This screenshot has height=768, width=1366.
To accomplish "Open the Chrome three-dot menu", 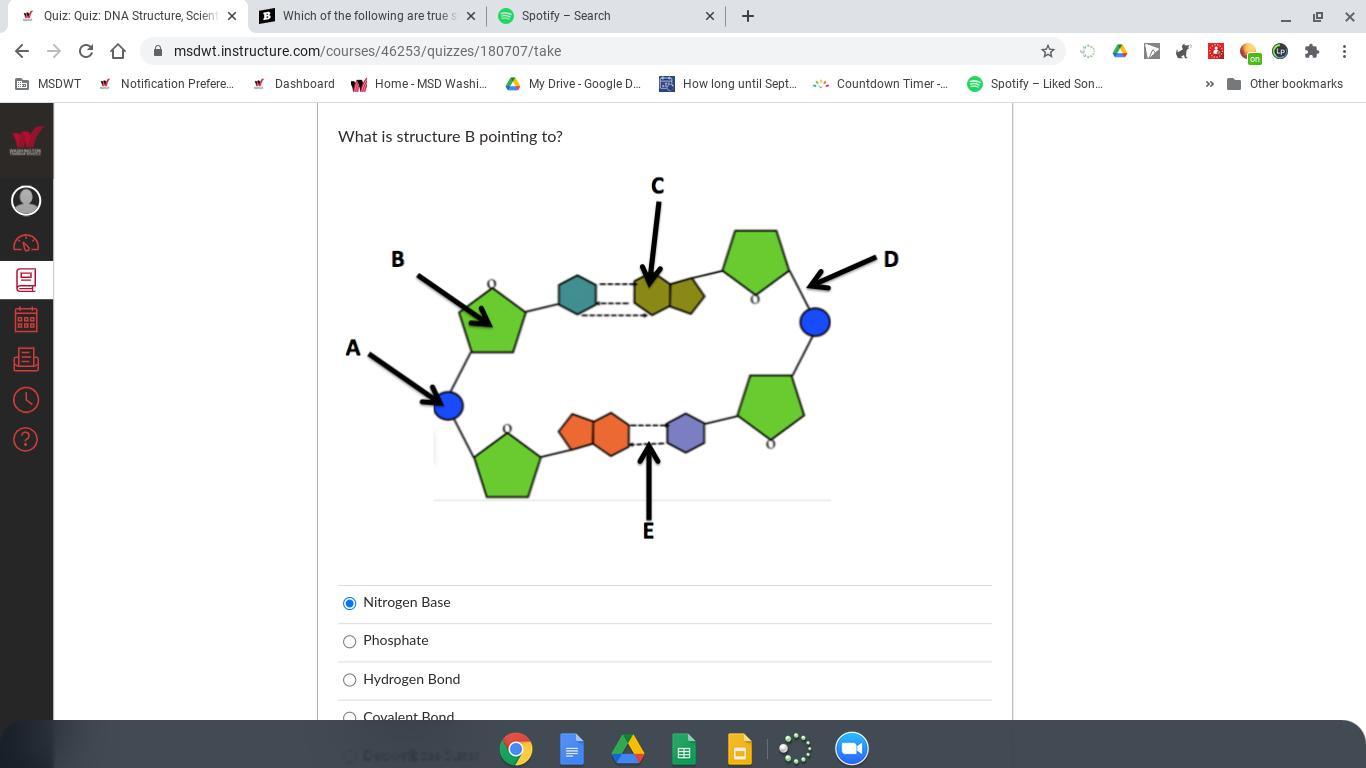I will coord(1344,51).
